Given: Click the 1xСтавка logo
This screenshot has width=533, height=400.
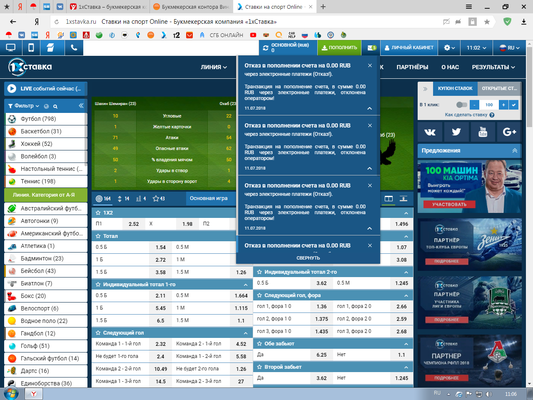Looking at the screenshot, I should click(30, 67).
